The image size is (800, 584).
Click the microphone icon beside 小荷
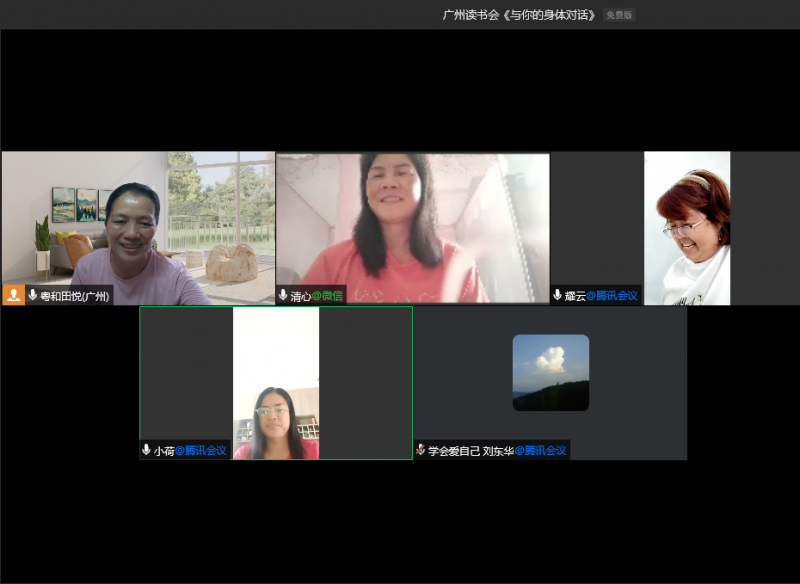click(x=146, y=451)
